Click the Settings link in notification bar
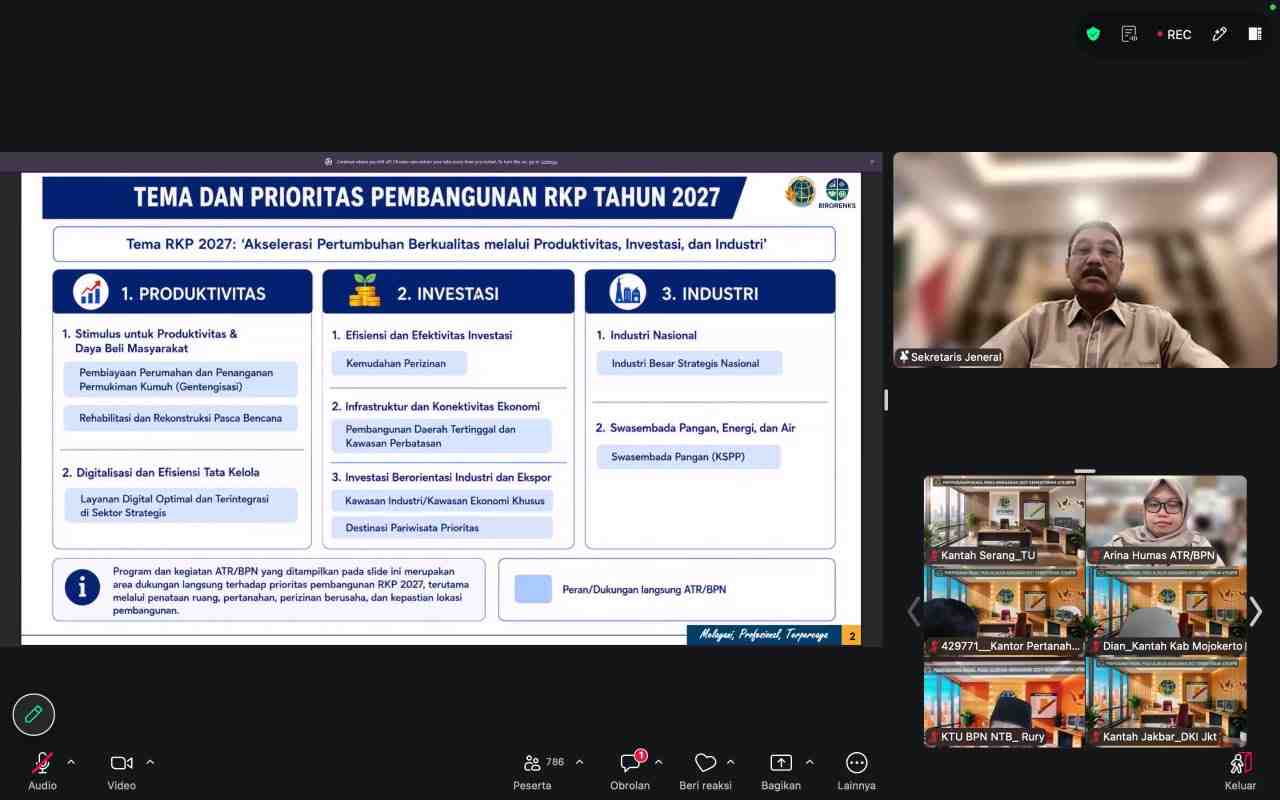The height and width of the screenshot is (800, 1280). click(x=549, y=161)
